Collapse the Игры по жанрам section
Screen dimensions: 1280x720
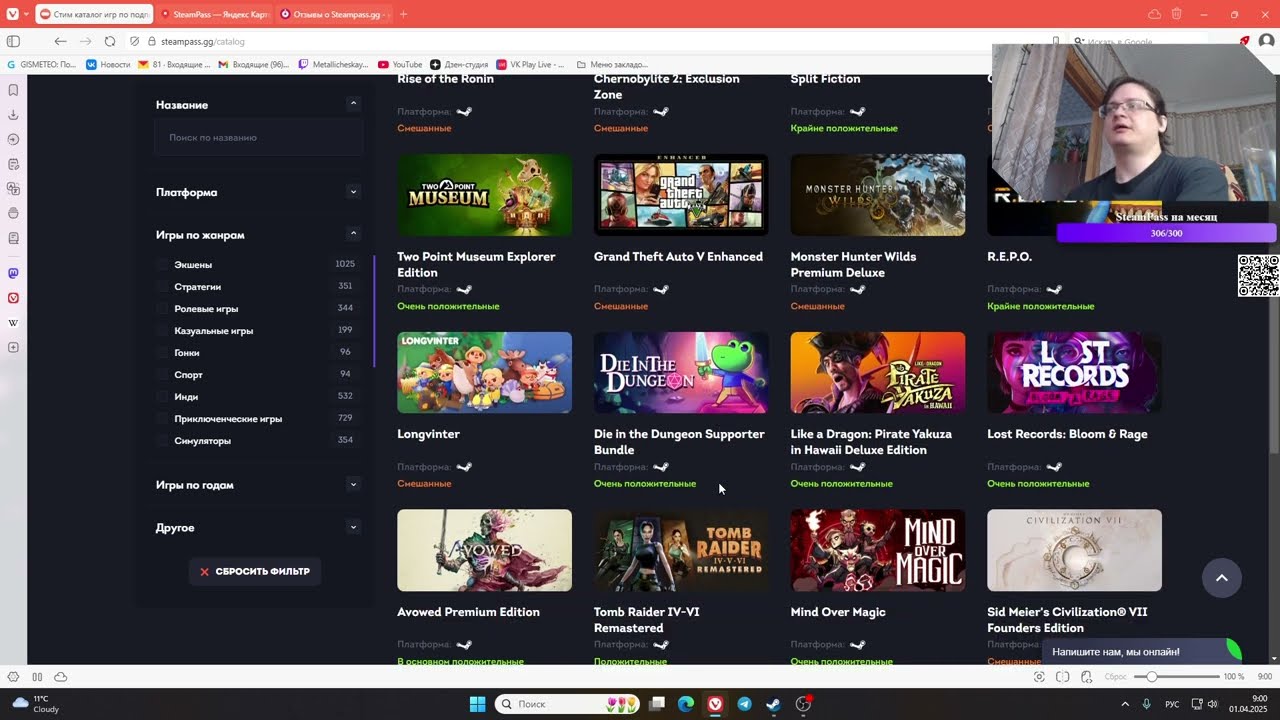click(353, 233)
